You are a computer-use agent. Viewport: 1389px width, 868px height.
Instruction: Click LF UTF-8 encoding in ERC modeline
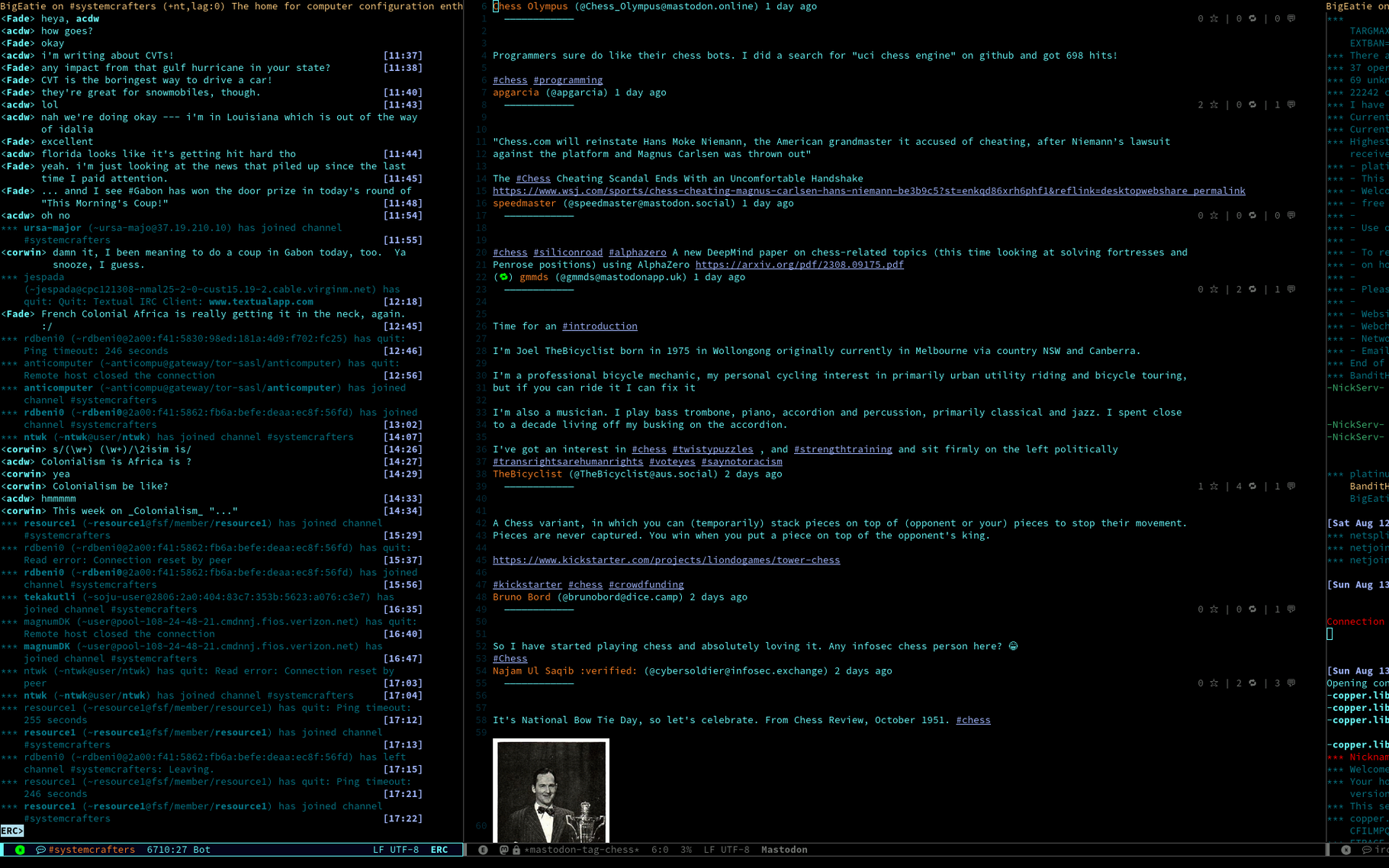coord(396,850)
